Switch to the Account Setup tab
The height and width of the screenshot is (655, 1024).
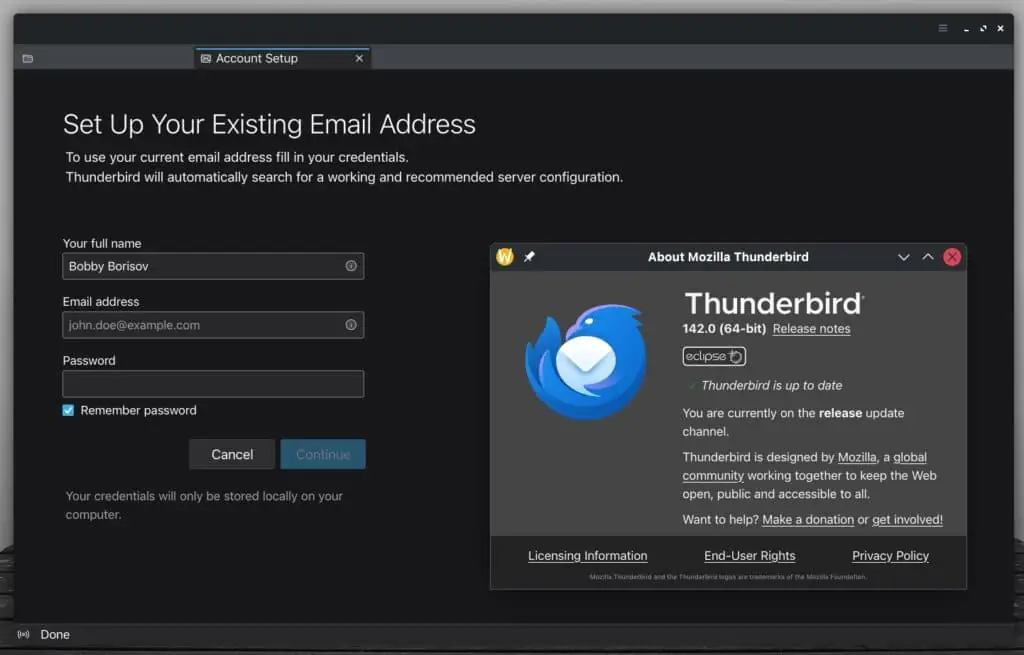click(x=257, y=59)
